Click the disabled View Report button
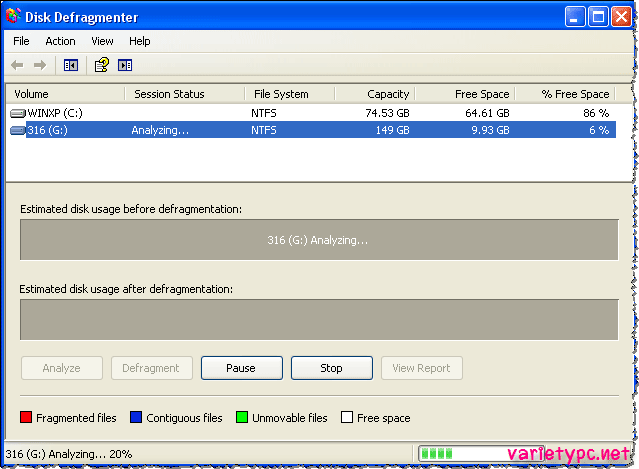The width and height of the screenshot is (639, 469). coord(422,368)
